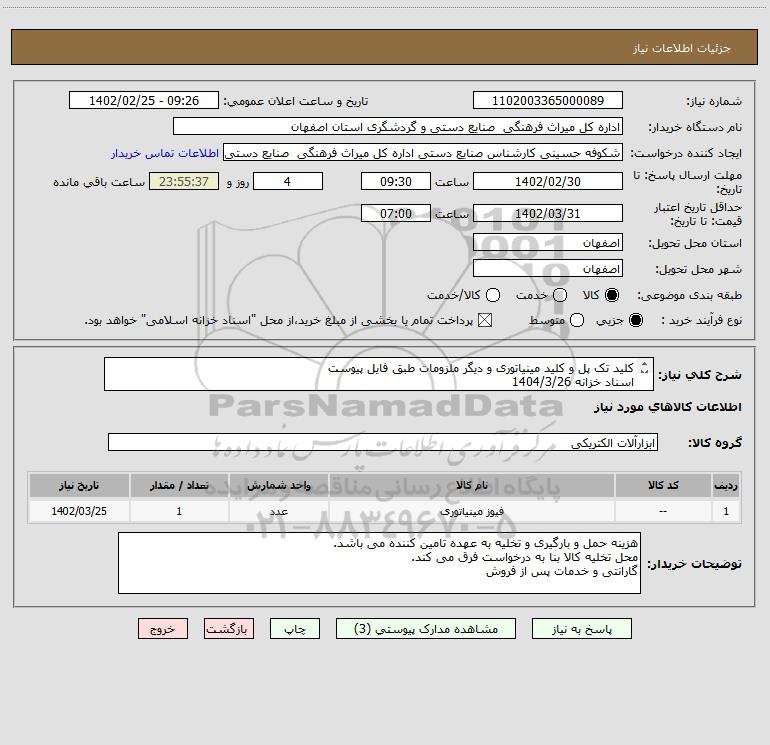Viewport: 770px width, 745px height.
Task: Click the شرح کلی نیاز description textbox
Action: click(379, 374)
